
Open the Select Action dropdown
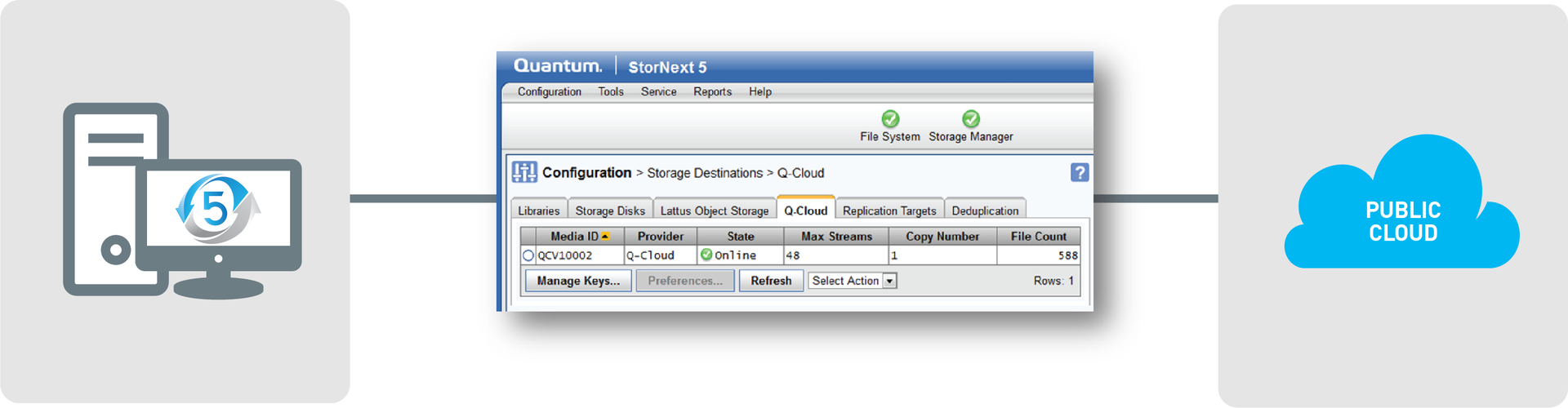coord(853,281)
